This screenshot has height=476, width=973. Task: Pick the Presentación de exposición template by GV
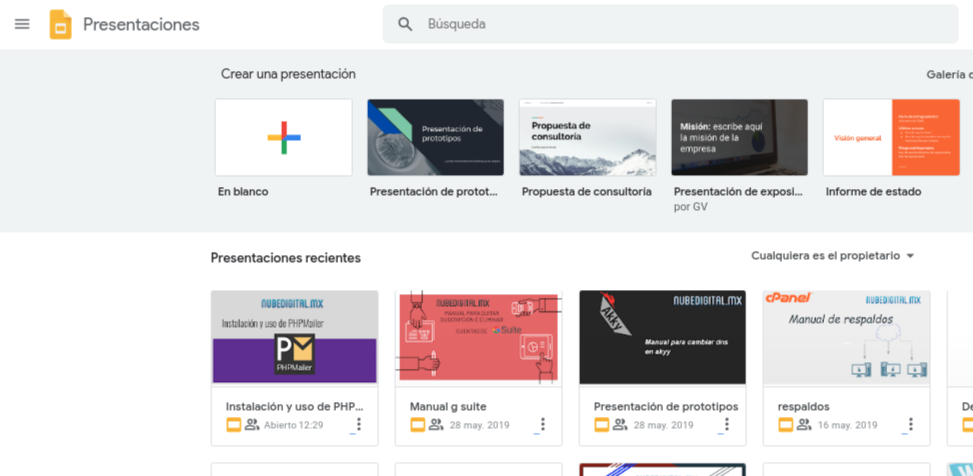pos(739,138)
